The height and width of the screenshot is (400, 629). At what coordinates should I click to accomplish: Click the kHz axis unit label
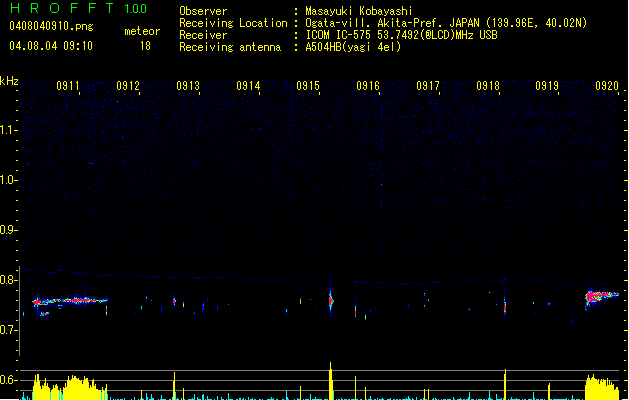tap(9, 81)
